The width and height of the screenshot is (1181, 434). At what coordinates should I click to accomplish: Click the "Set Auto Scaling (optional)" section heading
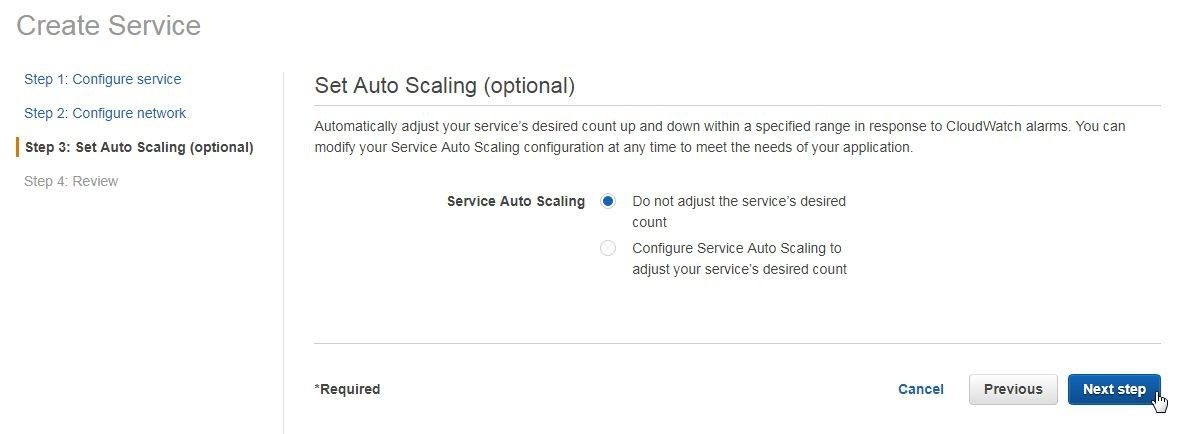coord(444,85)
